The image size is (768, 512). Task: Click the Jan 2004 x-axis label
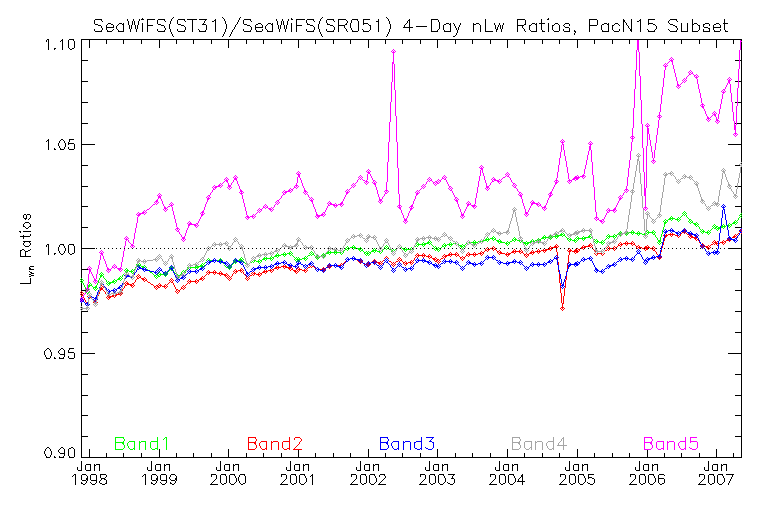(x=507, y=473)
